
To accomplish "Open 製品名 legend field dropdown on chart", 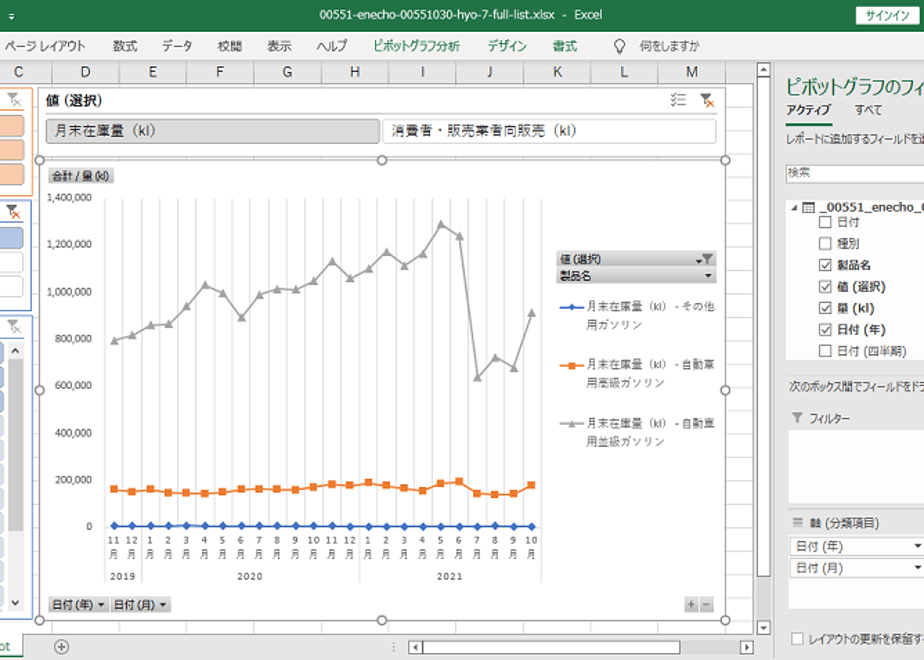I will [708, 275].
